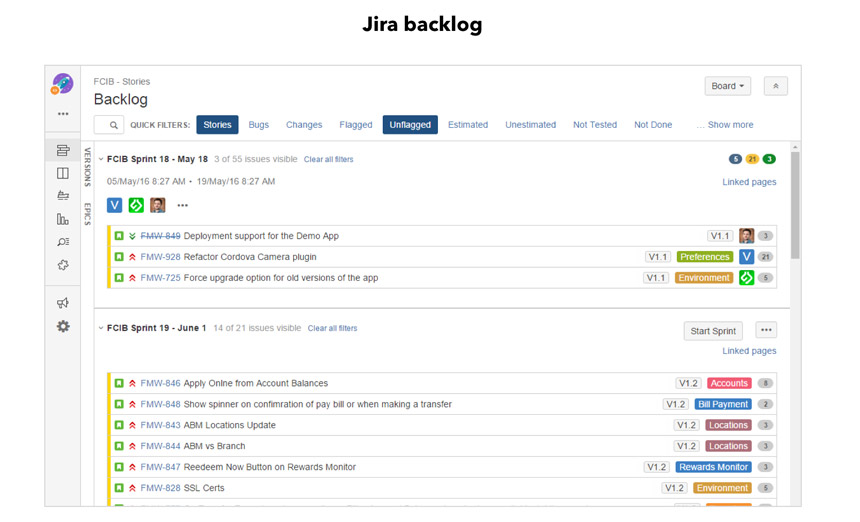
Task: Filter by the green diamond assignee avatar
Action: point(136,205)
